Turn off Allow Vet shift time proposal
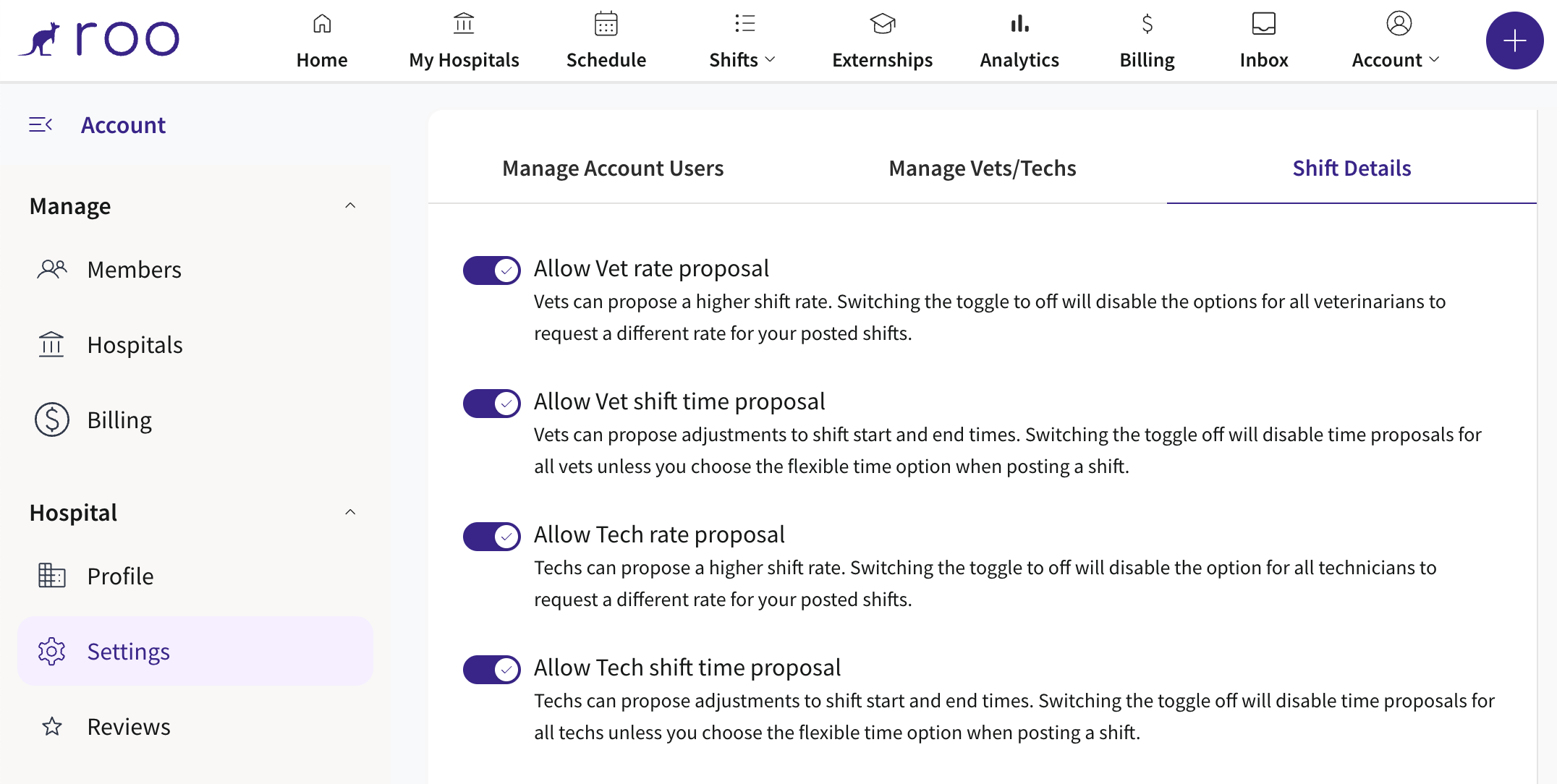 [x=491, y=404]
